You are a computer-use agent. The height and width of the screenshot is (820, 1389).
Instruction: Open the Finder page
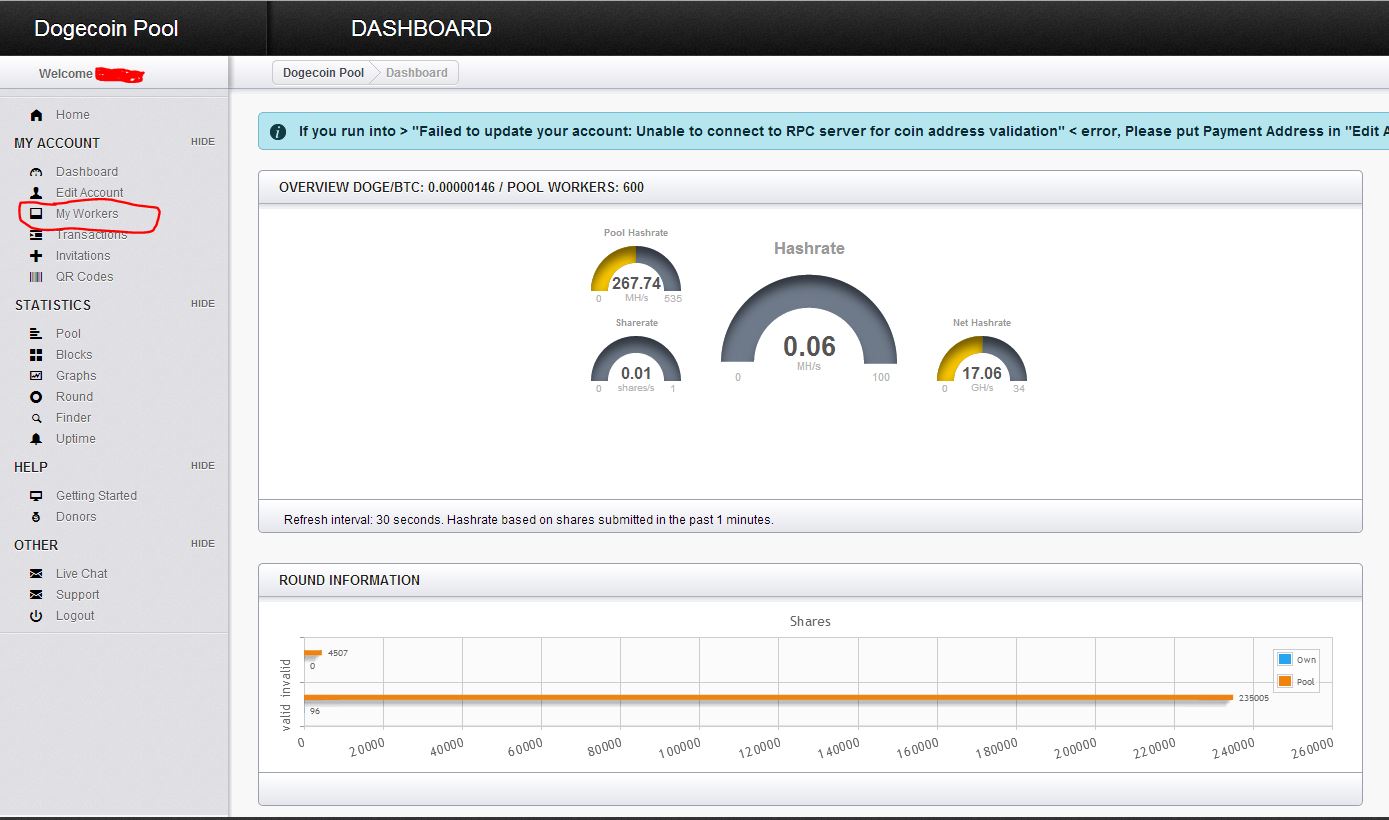74,418
